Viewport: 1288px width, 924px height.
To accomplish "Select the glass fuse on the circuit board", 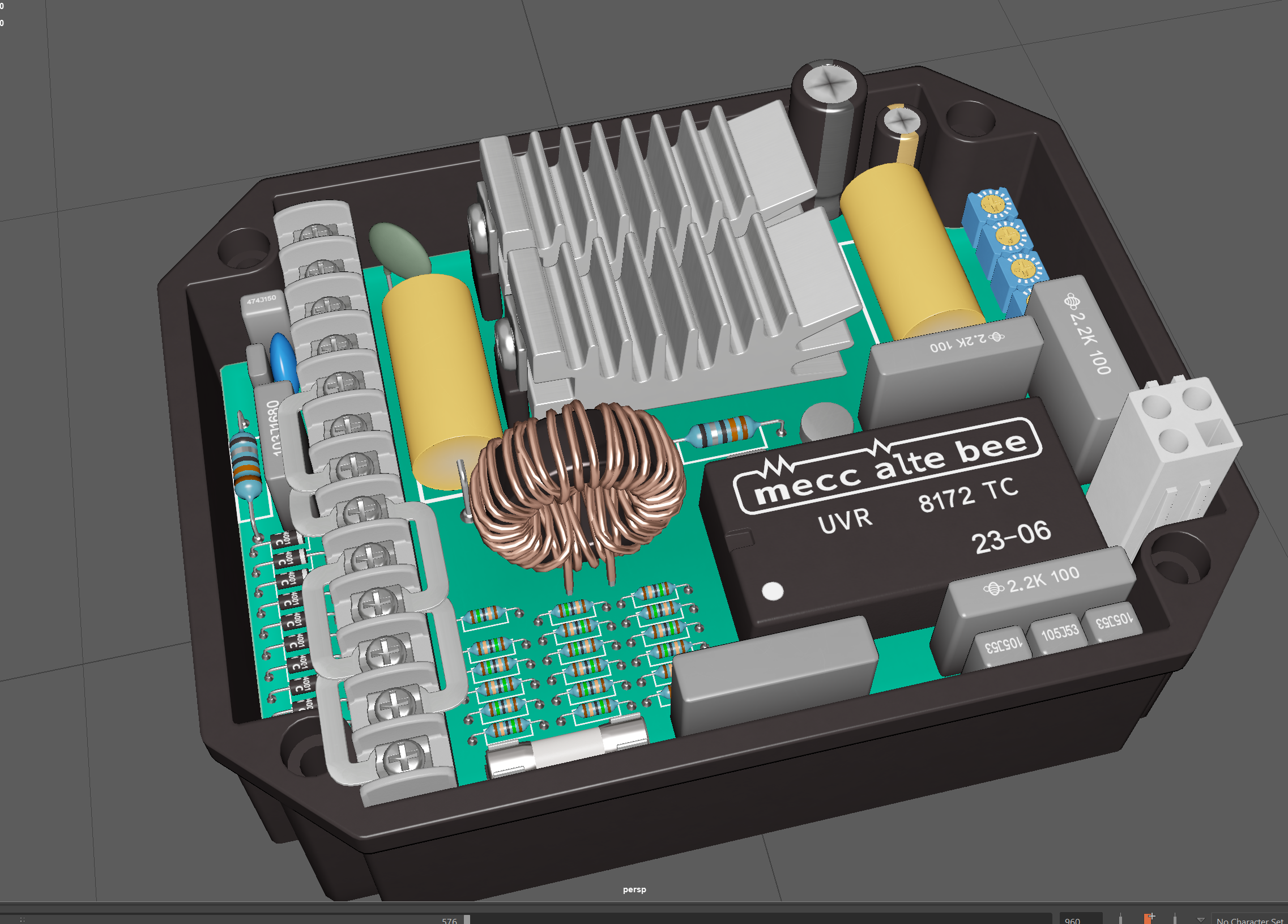I will (567, 746).
